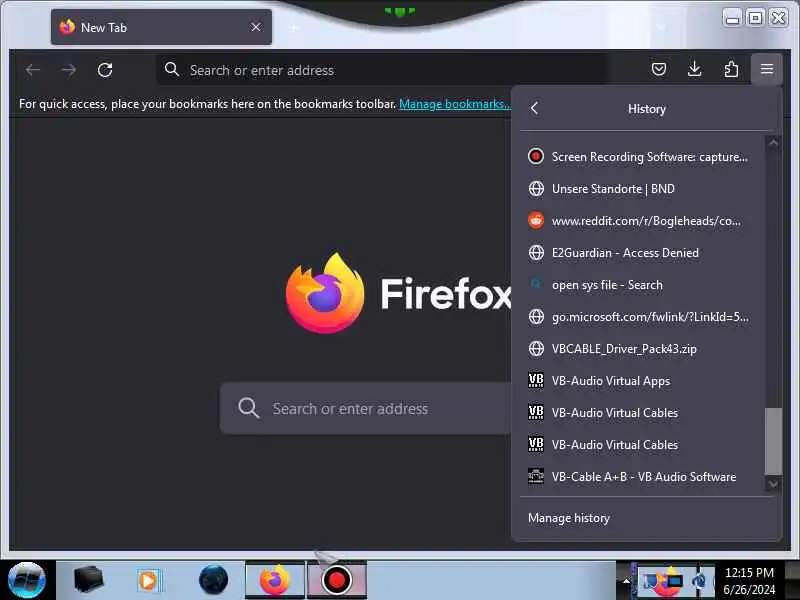
Task: Close the New Tab tab
Action: [x=256, y=27]
